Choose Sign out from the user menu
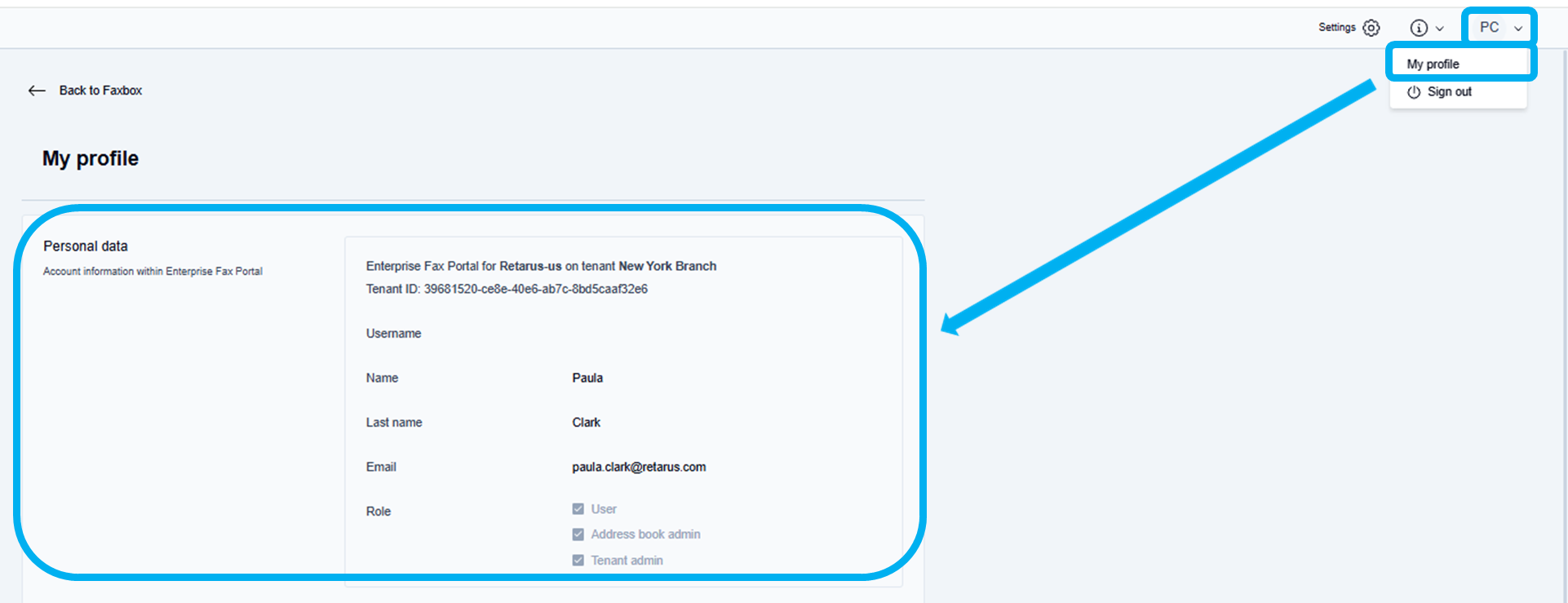This screenshot has height=603, width=1568. 1449,92
